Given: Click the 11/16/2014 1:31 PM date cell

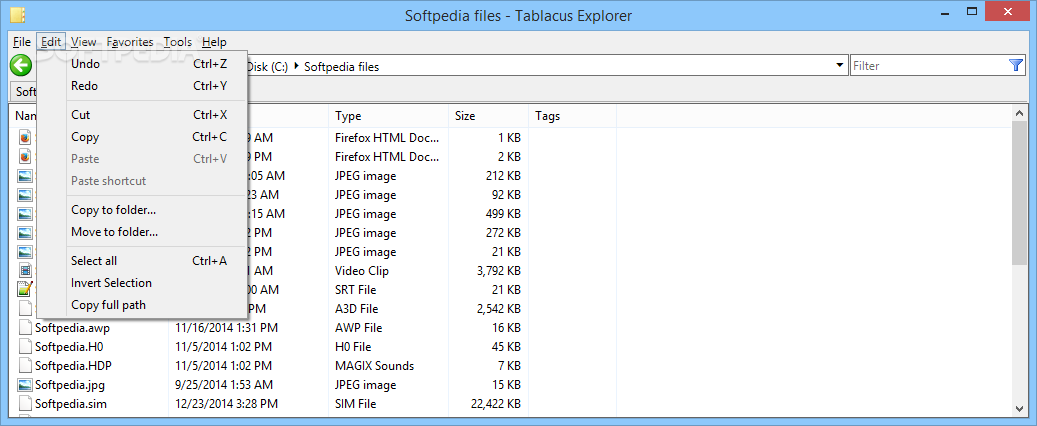Looking at the screenshot, I should (x=226, y=327).
